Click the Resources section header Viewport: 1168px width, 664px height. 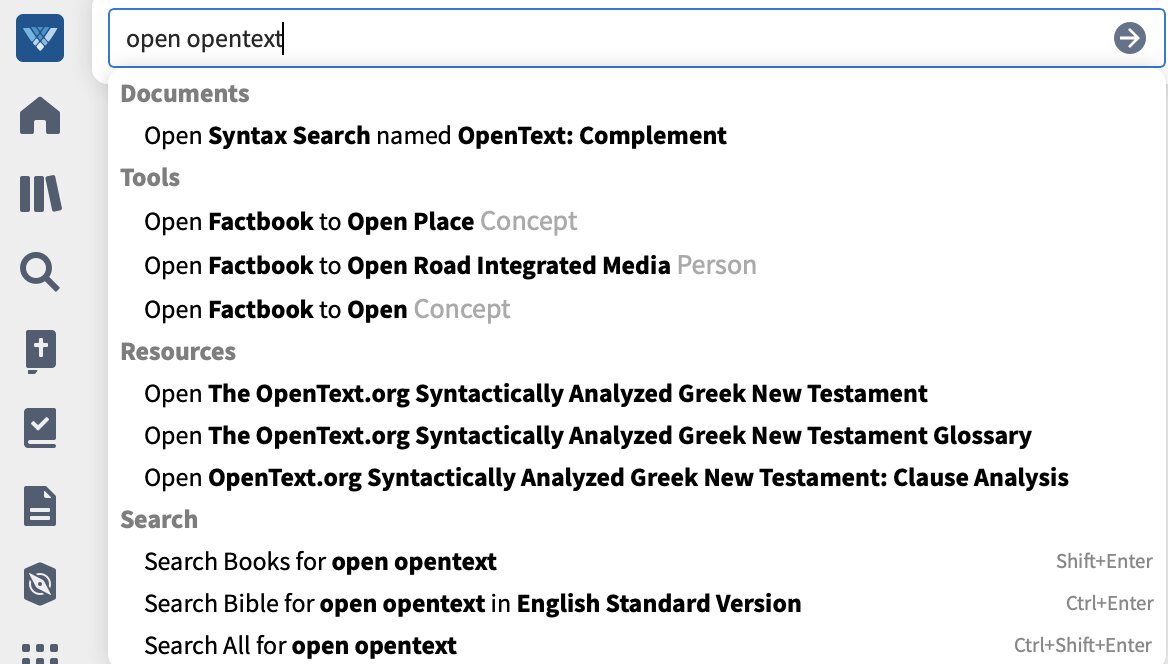coord(178,352)
